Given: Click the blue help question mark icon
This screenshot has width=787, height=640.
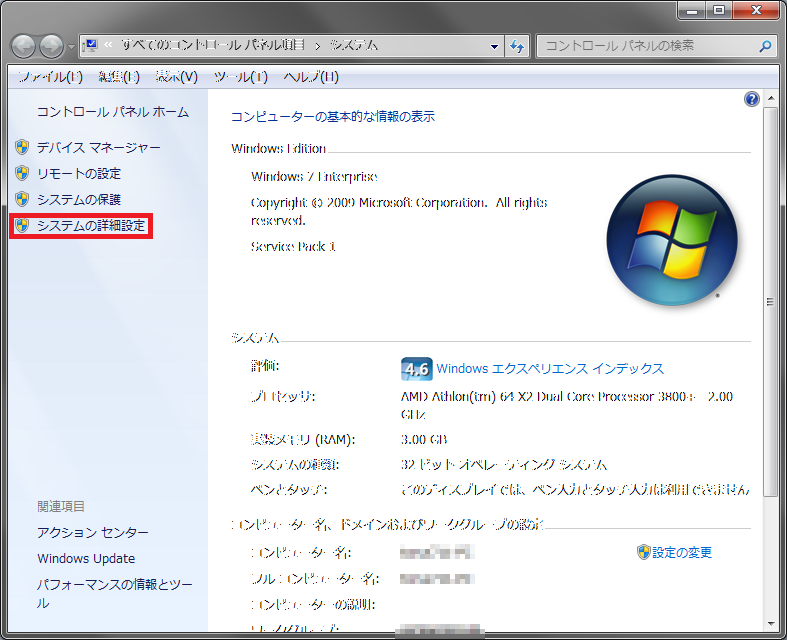Looking at the screenshot, I should 751,99.
